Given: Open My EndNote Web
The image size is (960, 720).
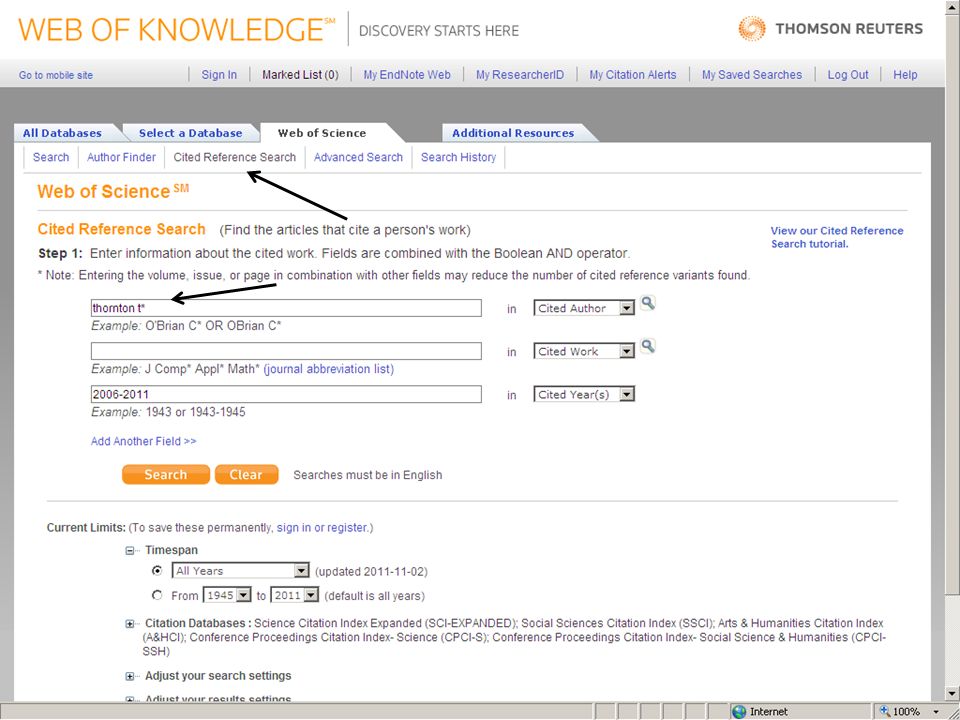Looking at the screenshot, I should (x=407, y=75).
